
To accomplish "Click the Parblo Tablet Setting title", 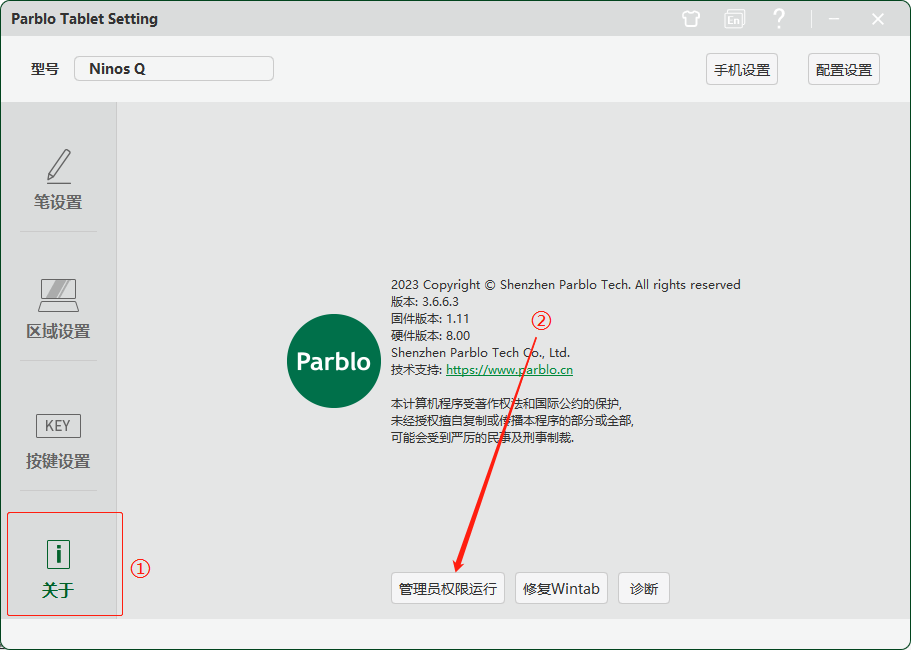I will coord(85,19).
